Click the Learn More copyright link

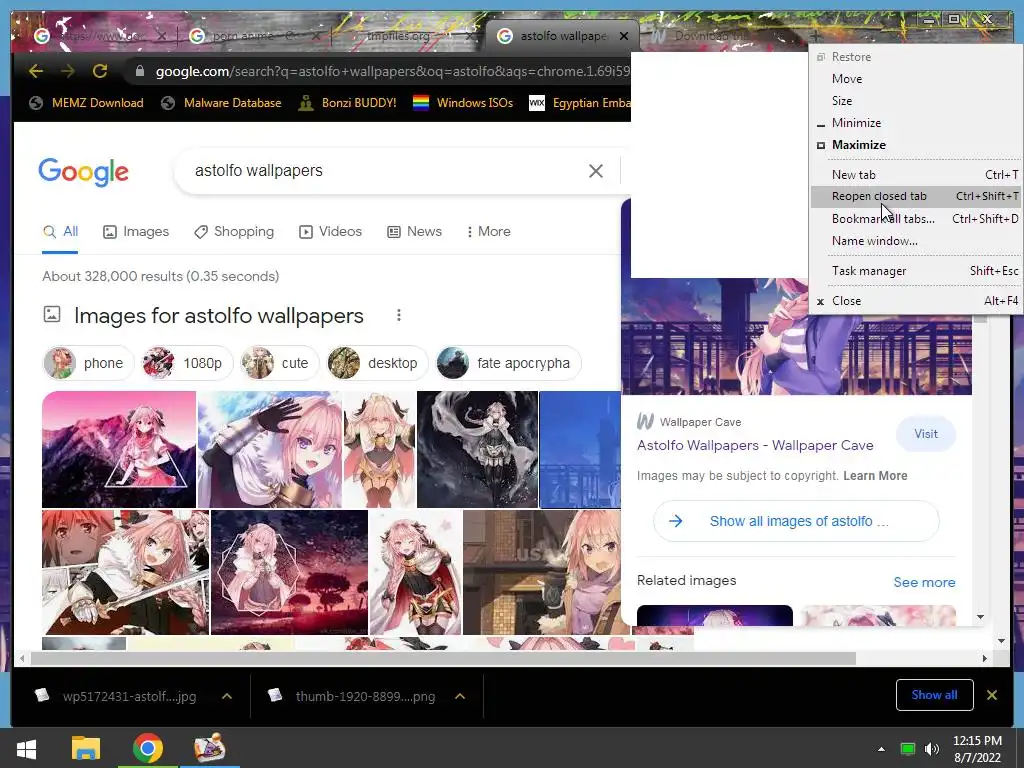(x=875, y=475)
